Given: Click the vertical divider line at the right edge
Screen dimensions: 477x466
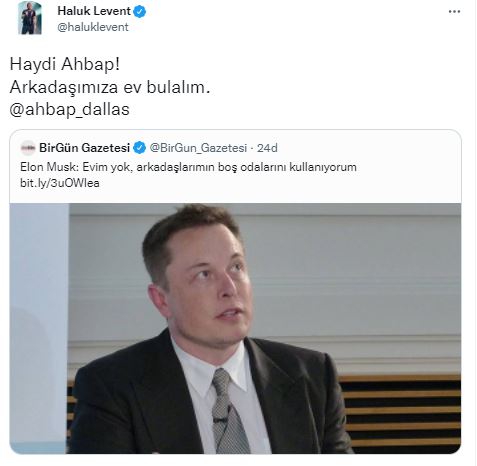Looking at the screenshot, I should pos(475,233).
